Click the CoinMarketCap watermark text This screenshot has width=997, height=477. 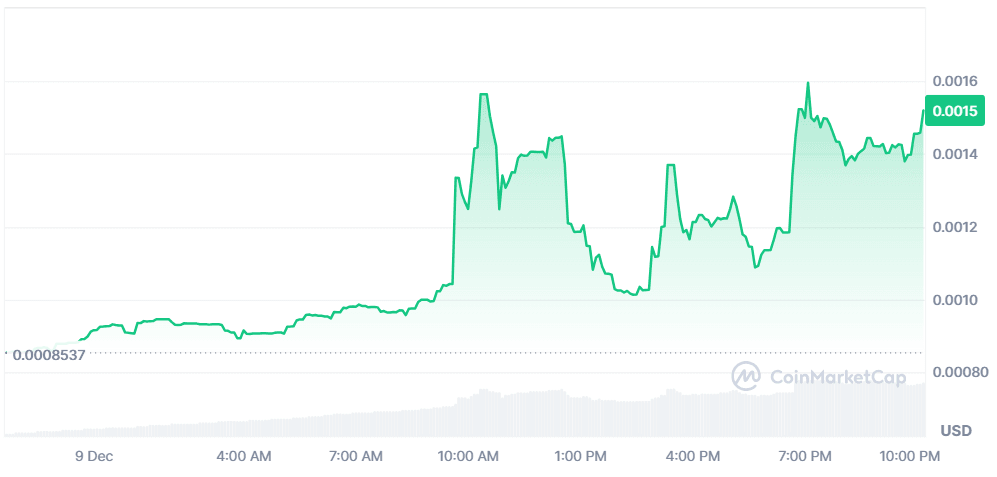click(x=837, y=377)
